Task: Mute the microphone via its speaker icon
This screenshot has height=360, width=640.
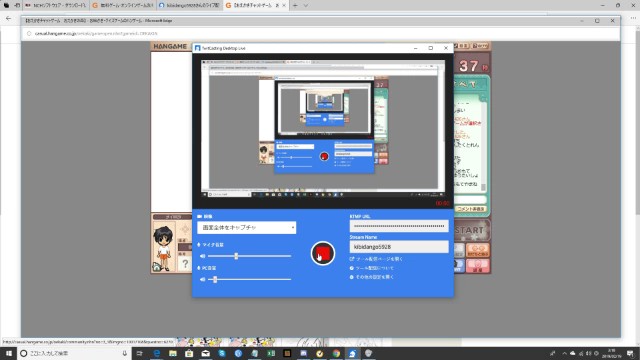Action: pyautogui.click(x=202, y=256)
